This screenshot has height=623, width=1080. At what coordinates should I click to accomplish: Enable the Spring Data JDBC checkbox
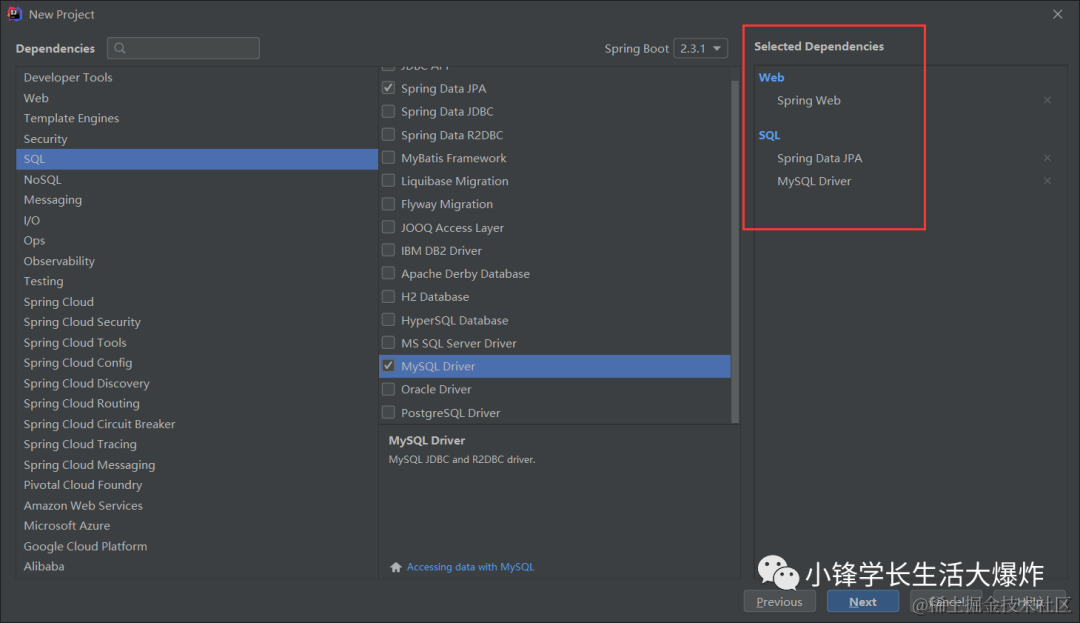pos(388,112)
